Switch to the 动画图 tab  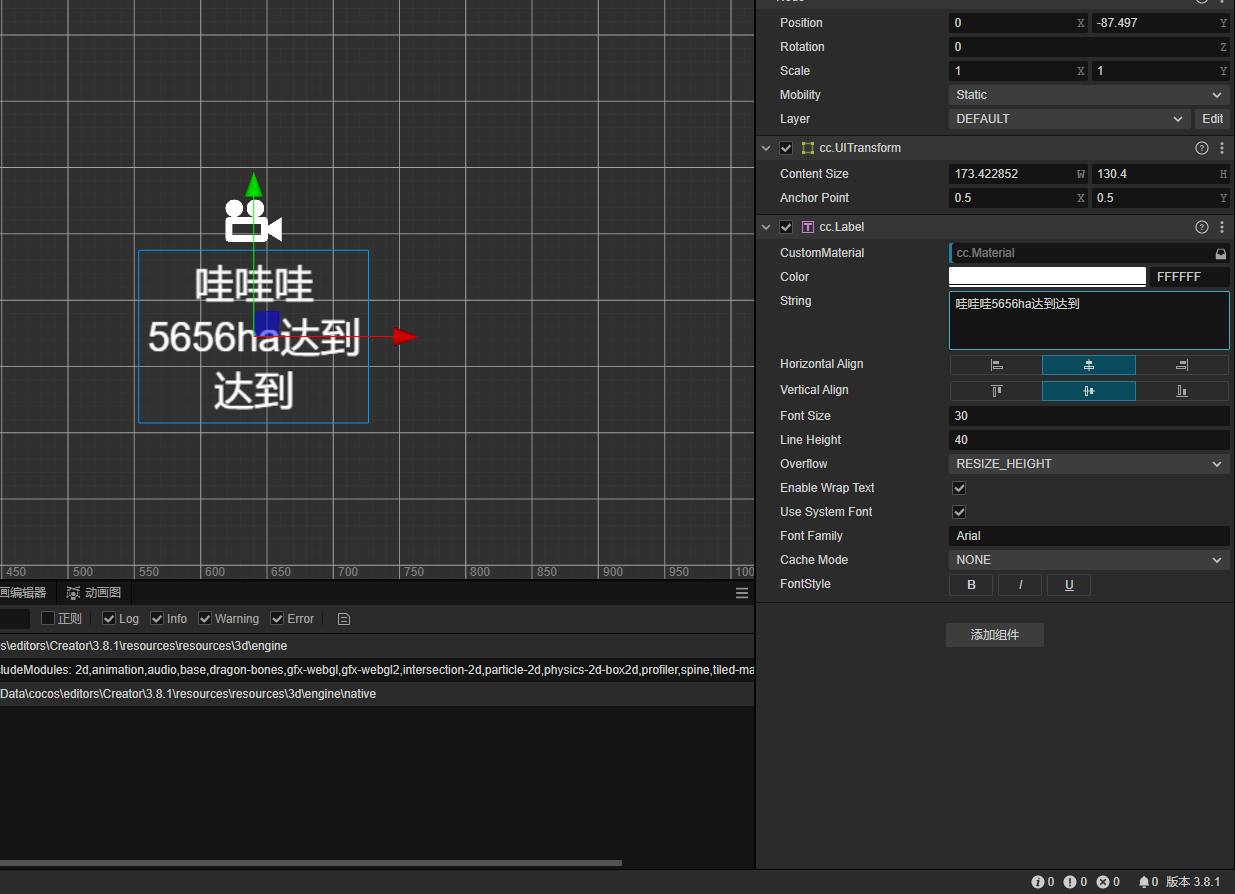[93, 593]
